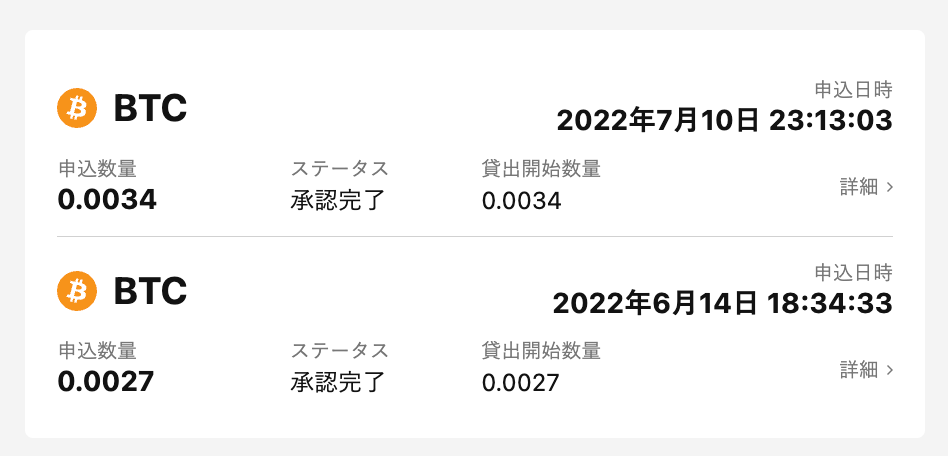Screen dimensions: 948x456
Task: Click the 貸出開始数量 label in the second entry
Action: (x=541, y=351)
